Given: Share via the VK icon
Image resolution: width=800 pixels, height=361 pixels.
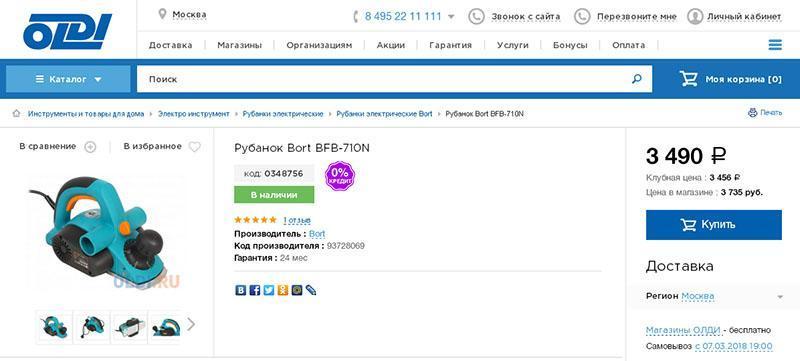Looking at the screenshot, I should [x=240, y=290].
